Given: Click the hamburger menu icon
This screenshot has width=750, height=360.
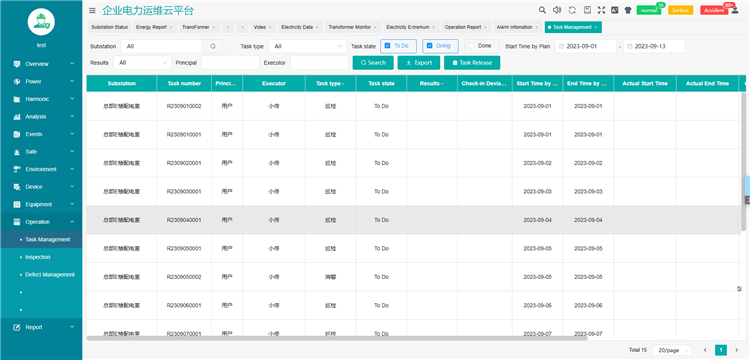Looking at the screenshot, I should tap(92, 11).
